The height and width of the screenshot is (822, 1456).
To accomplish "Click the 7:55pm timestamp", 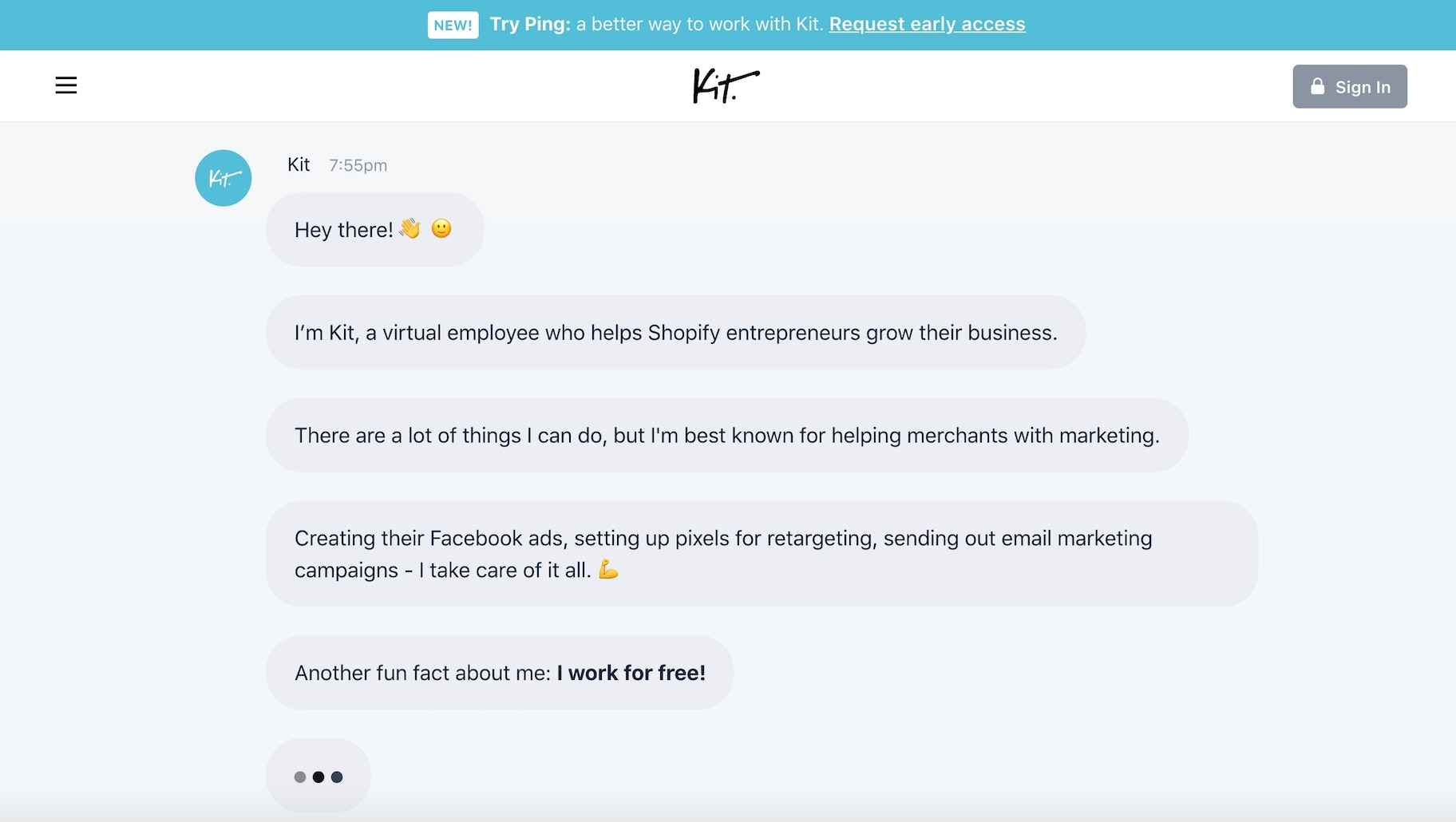I will tap(358, 165).
